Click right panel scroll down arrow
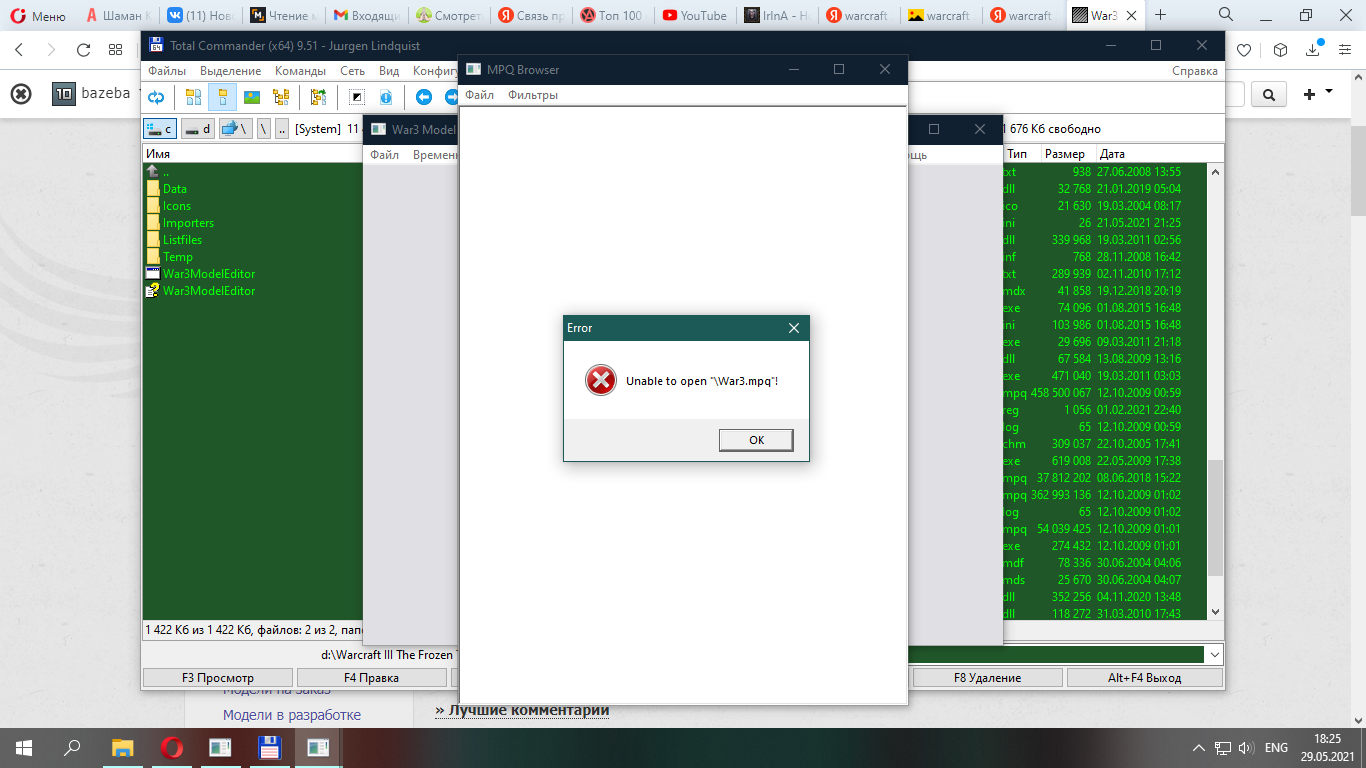This screenshot has width=1366, height=768. tap(1215, 612)
